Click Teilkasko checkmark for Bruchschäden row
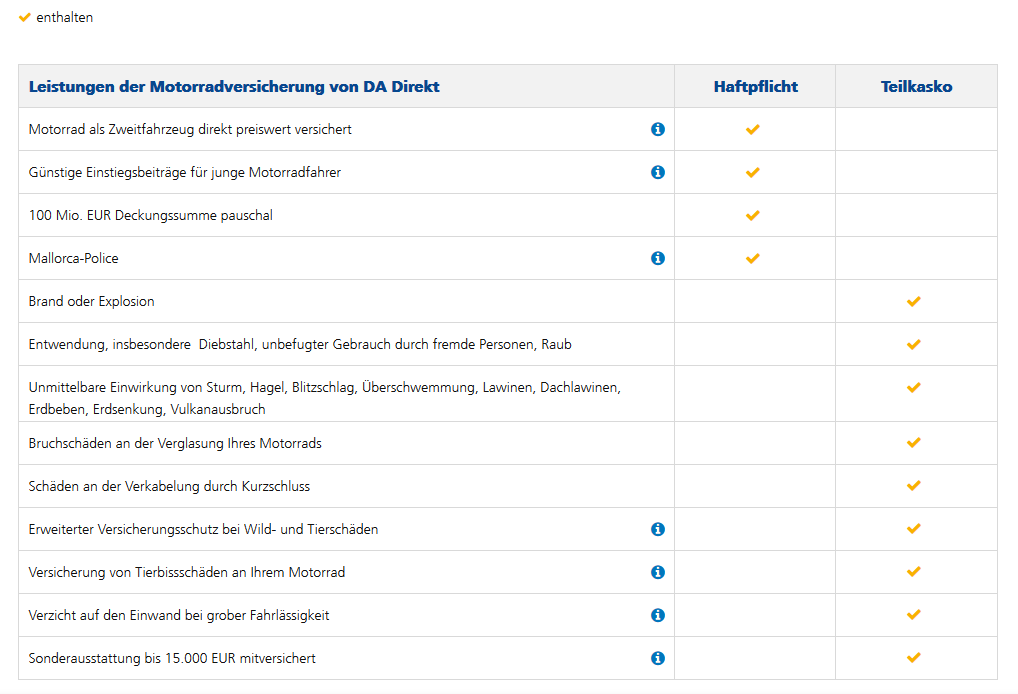 (x=913, y=443)
